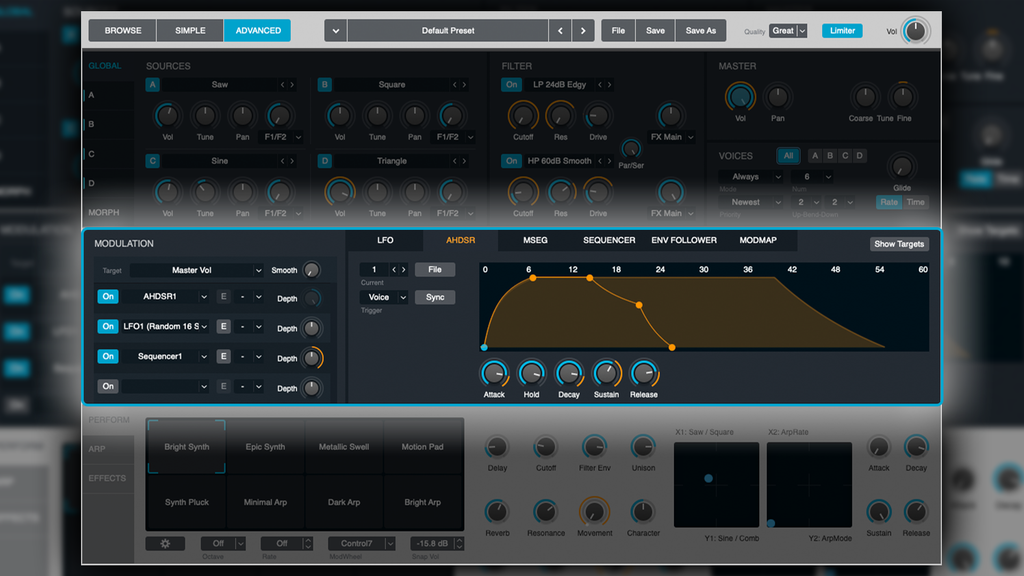Click the Show Targets button
Image resolution: width=1024 pixels, height=576 pixels.
point(899,243)
